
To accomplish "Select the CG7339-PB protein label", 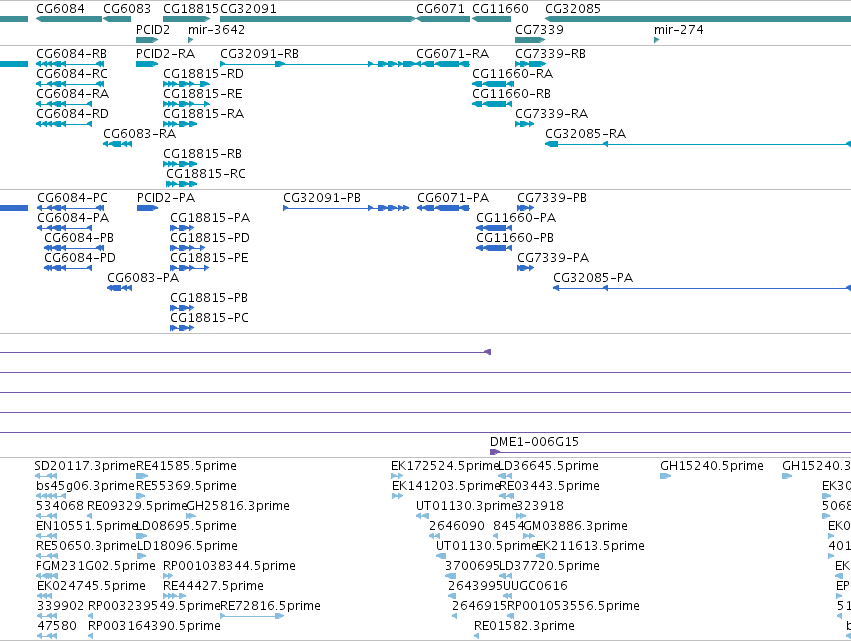I will point(552,198).
